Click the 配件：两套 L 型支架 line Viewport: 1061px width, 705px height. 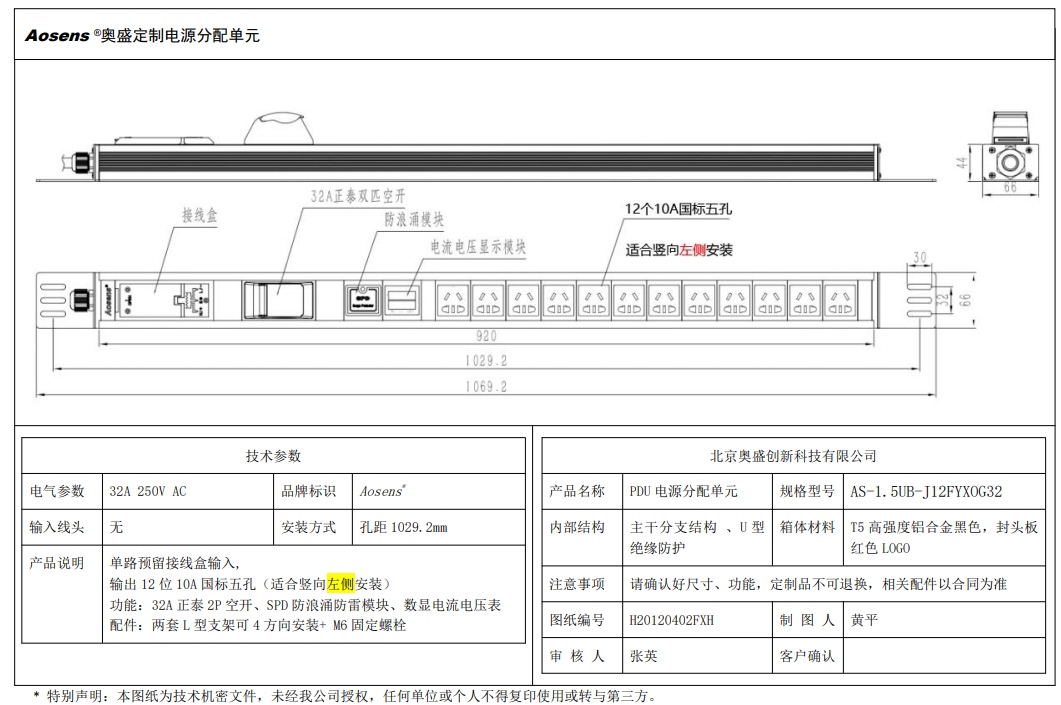[x=258, y=625]
